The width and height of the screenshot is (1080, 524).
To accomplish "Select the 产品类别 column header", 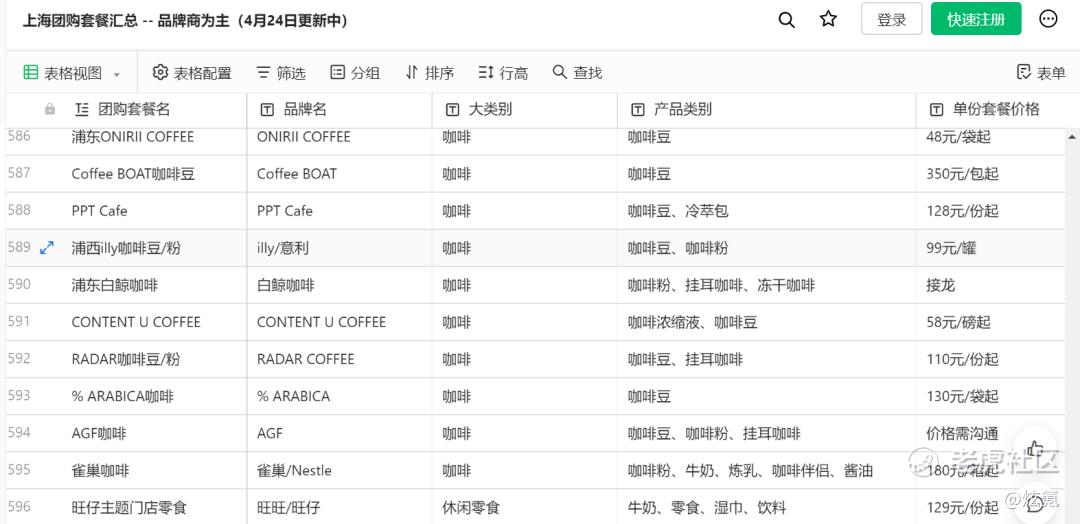I will (683, 109).
